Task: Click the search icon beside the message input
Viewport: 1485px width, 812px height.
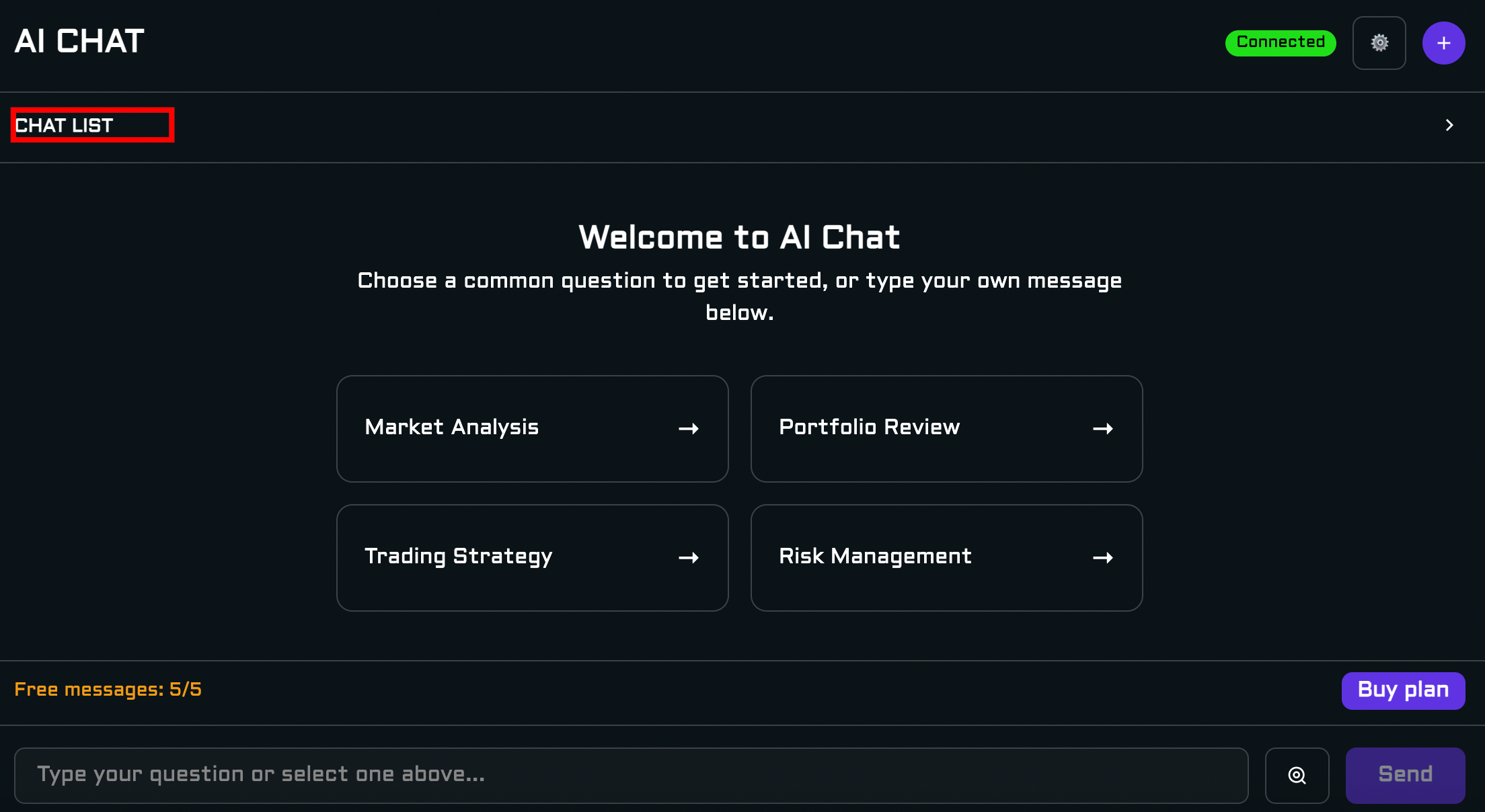Action: point(1297,775)
